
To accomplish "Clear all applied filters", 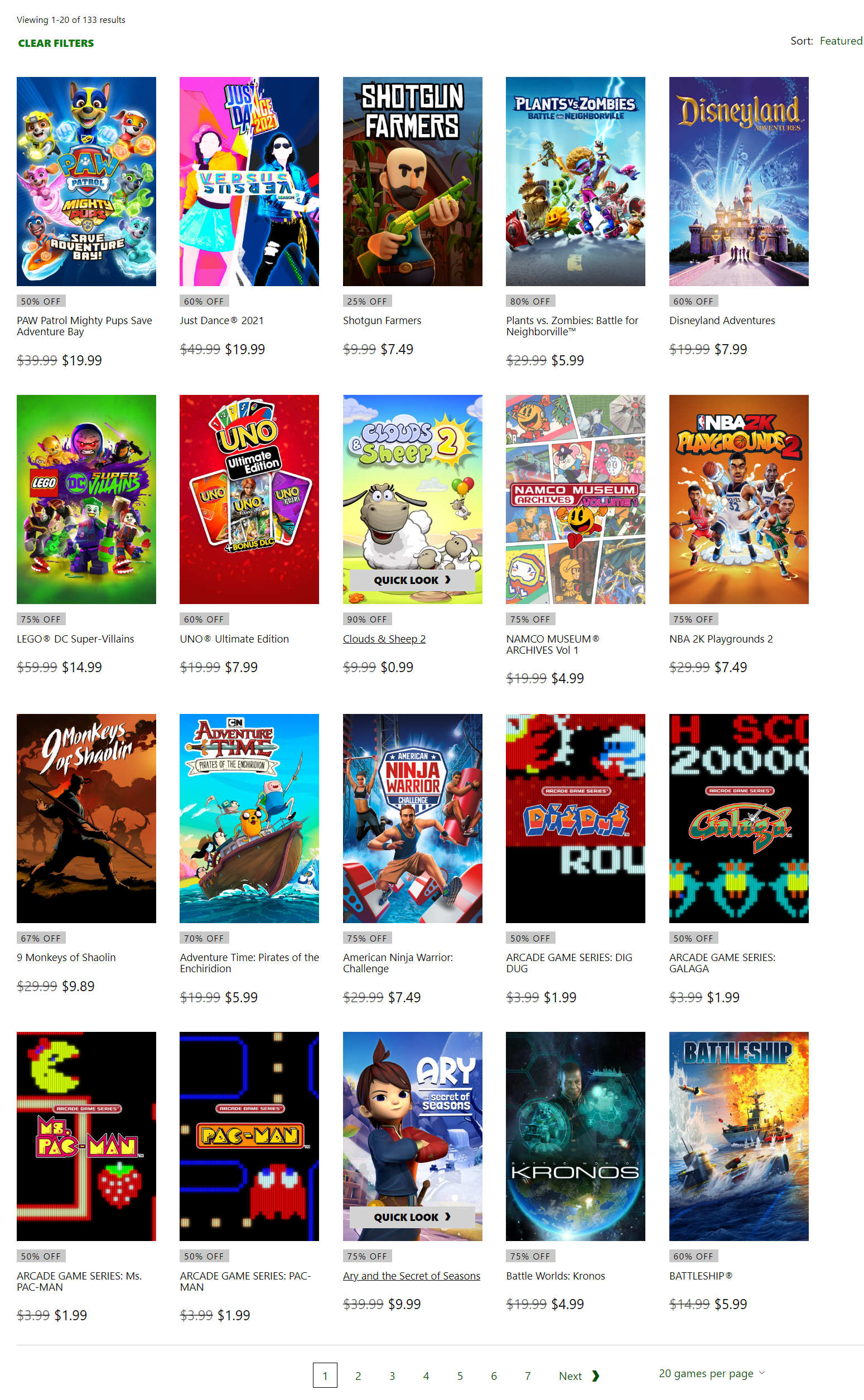I will (x=56, y=43).
